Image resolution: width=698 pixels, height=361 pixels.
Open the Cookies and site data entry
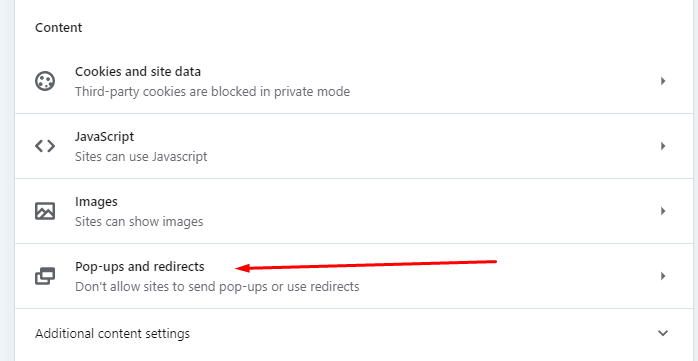[x=354, y=81]
